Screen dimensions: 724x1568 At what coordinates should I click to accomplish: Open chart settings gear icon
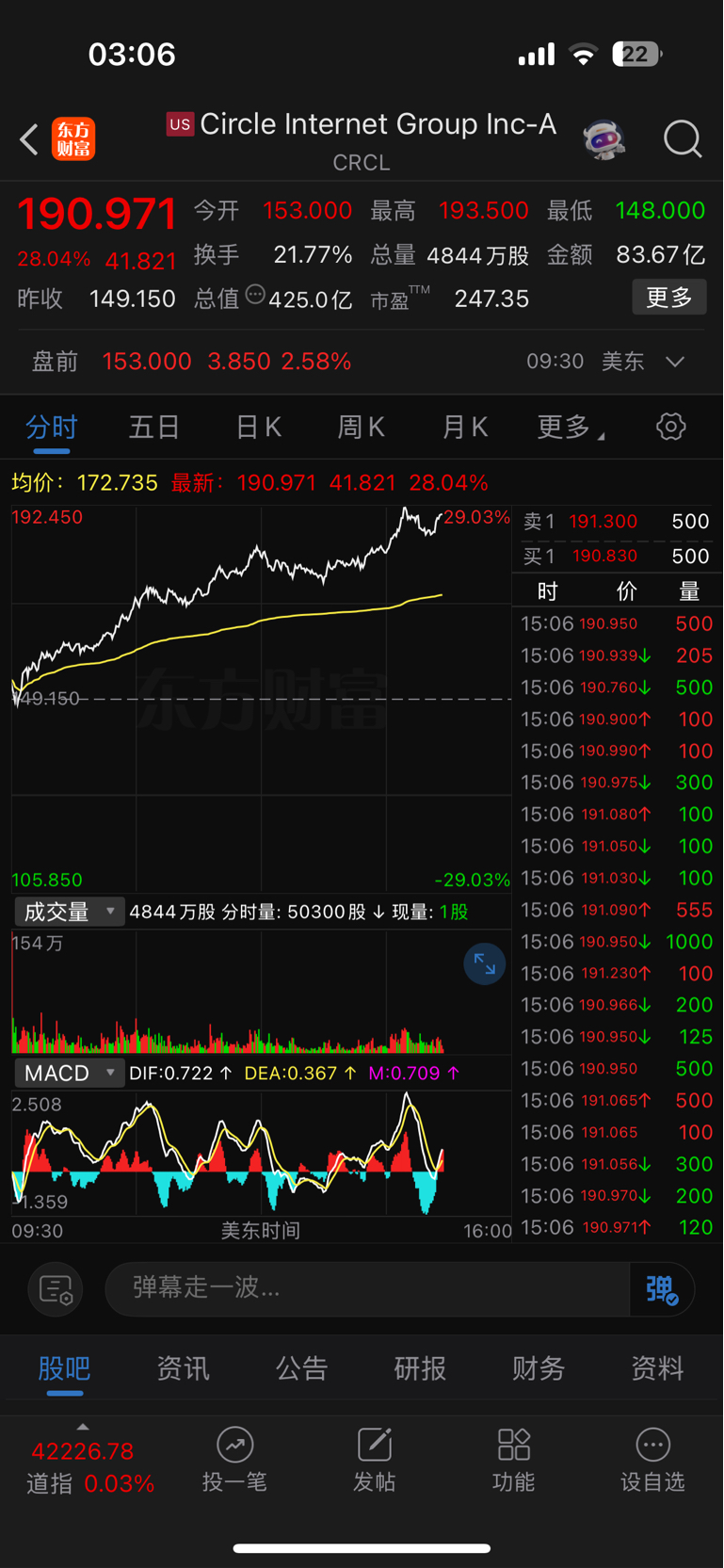pos(670,427)
